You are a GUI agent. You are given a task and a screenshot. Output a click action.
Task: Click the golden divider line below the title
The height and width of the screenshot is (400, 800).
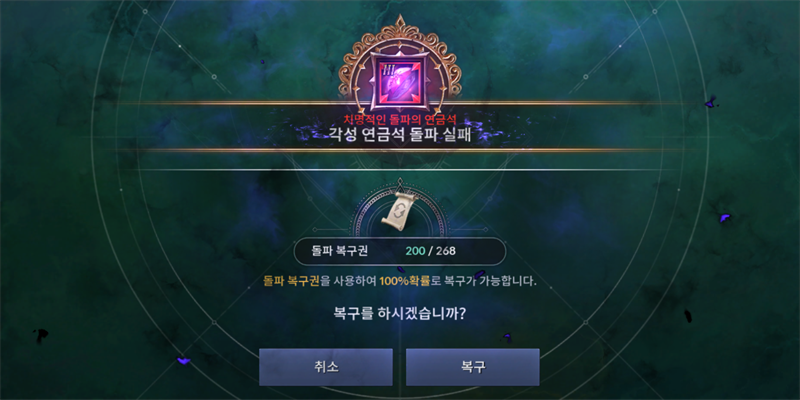point(400,151)
